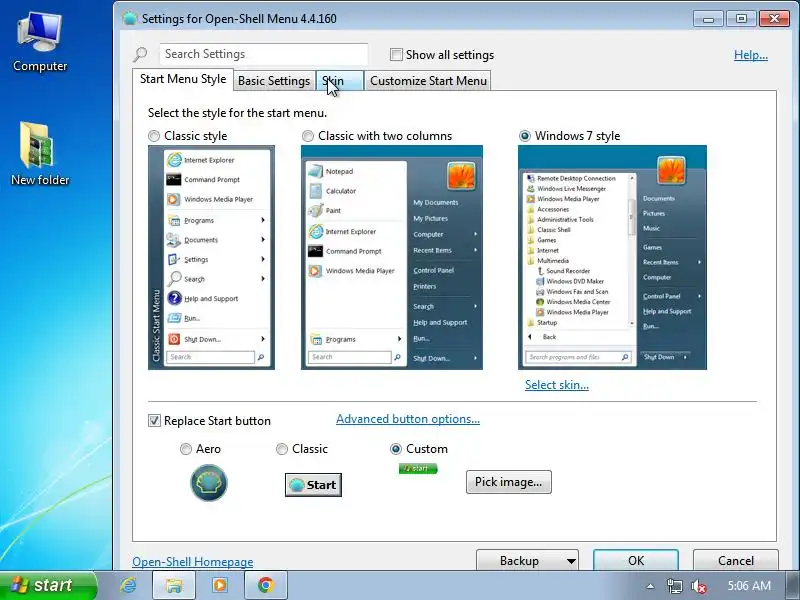
Task: Click the Select skin link
Action: (x=557, y=385)
